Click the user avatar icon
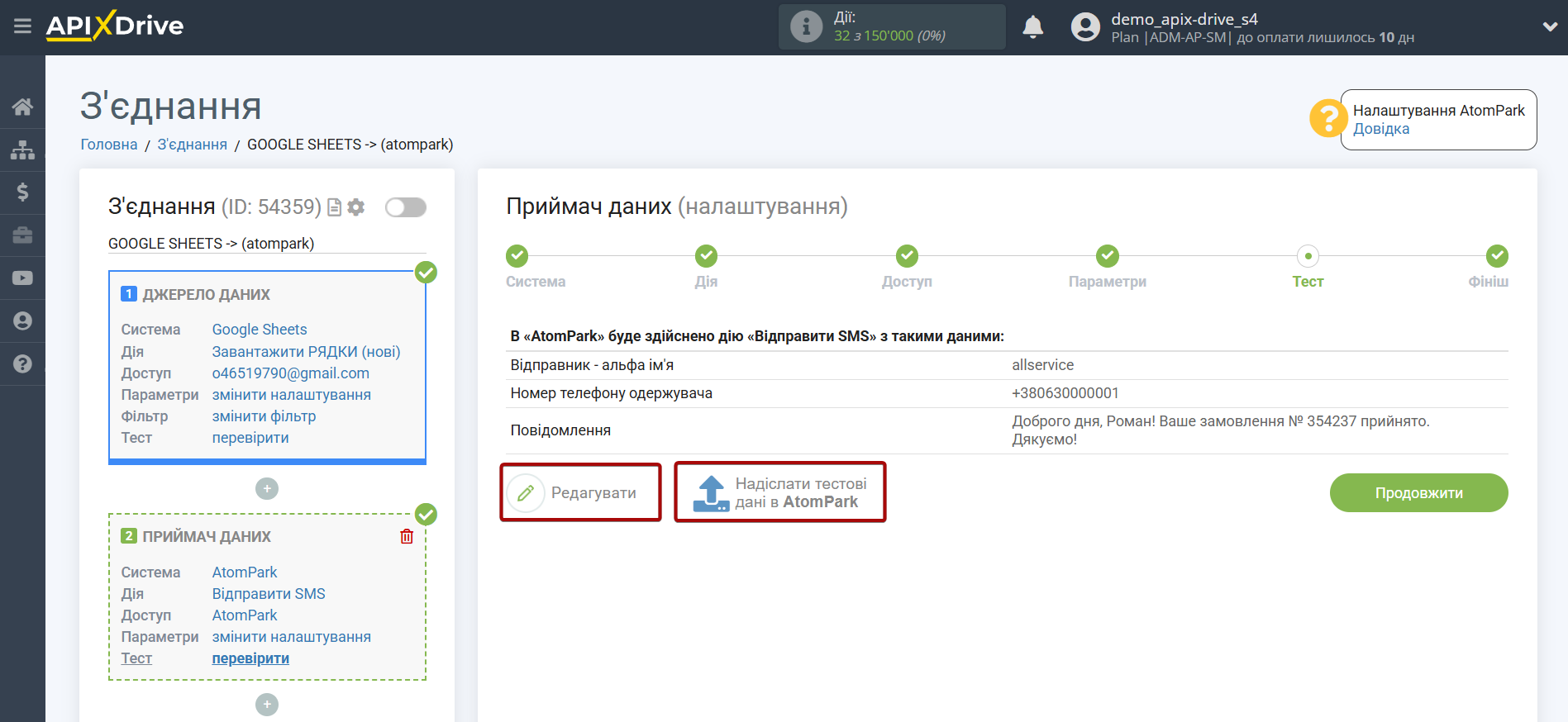1568x722 pixels. 1085,27
